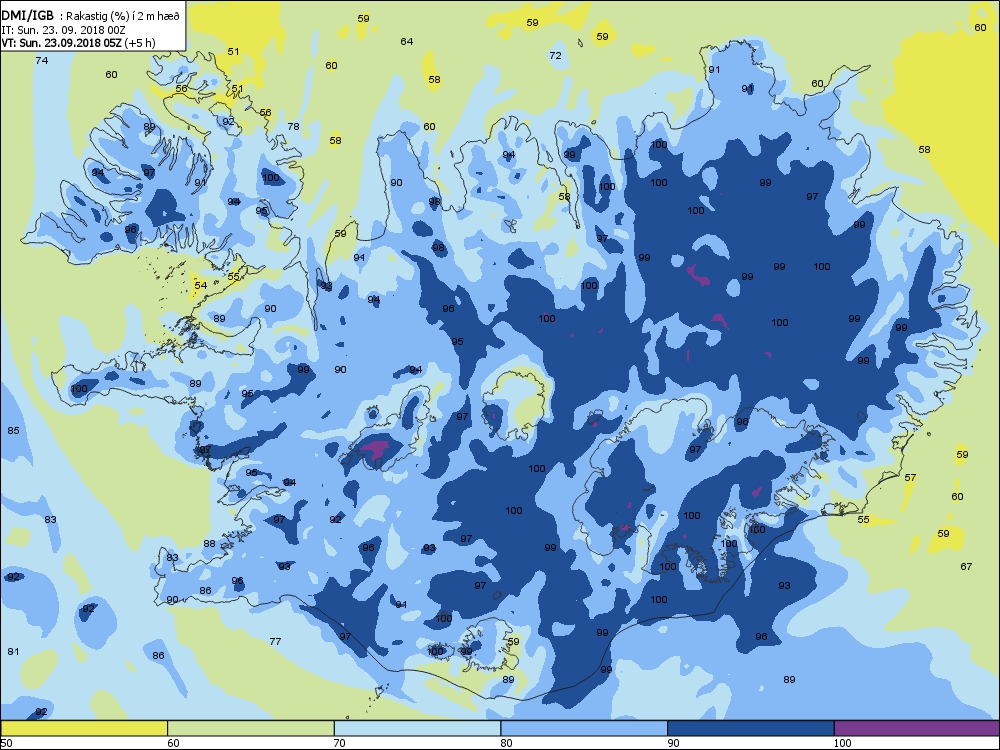
Task: Click the light blue 70–80 legend swatch
Action: point(417,728)
